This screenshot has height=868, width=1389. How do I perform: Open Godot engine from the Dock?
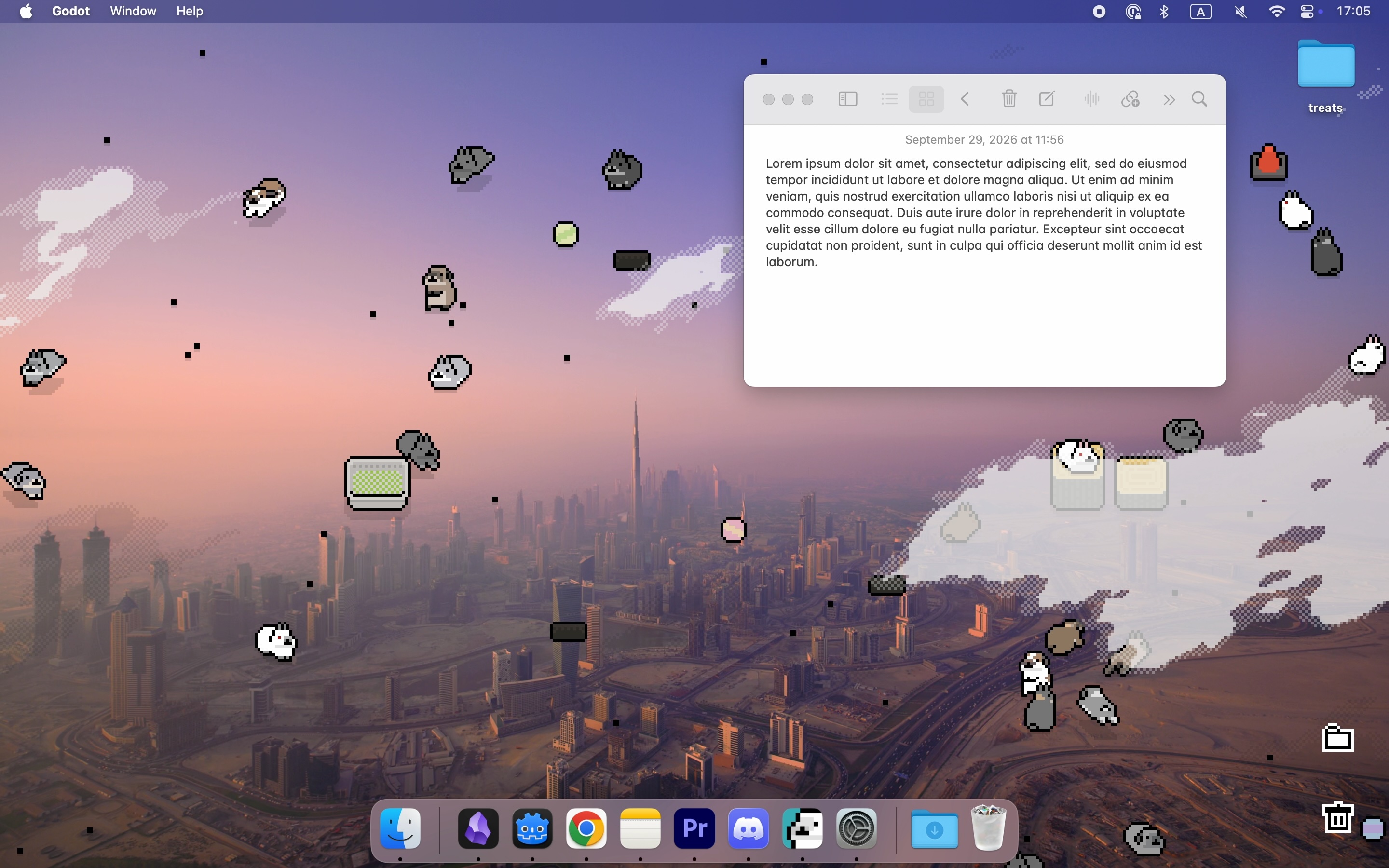(x=532, y=828)
